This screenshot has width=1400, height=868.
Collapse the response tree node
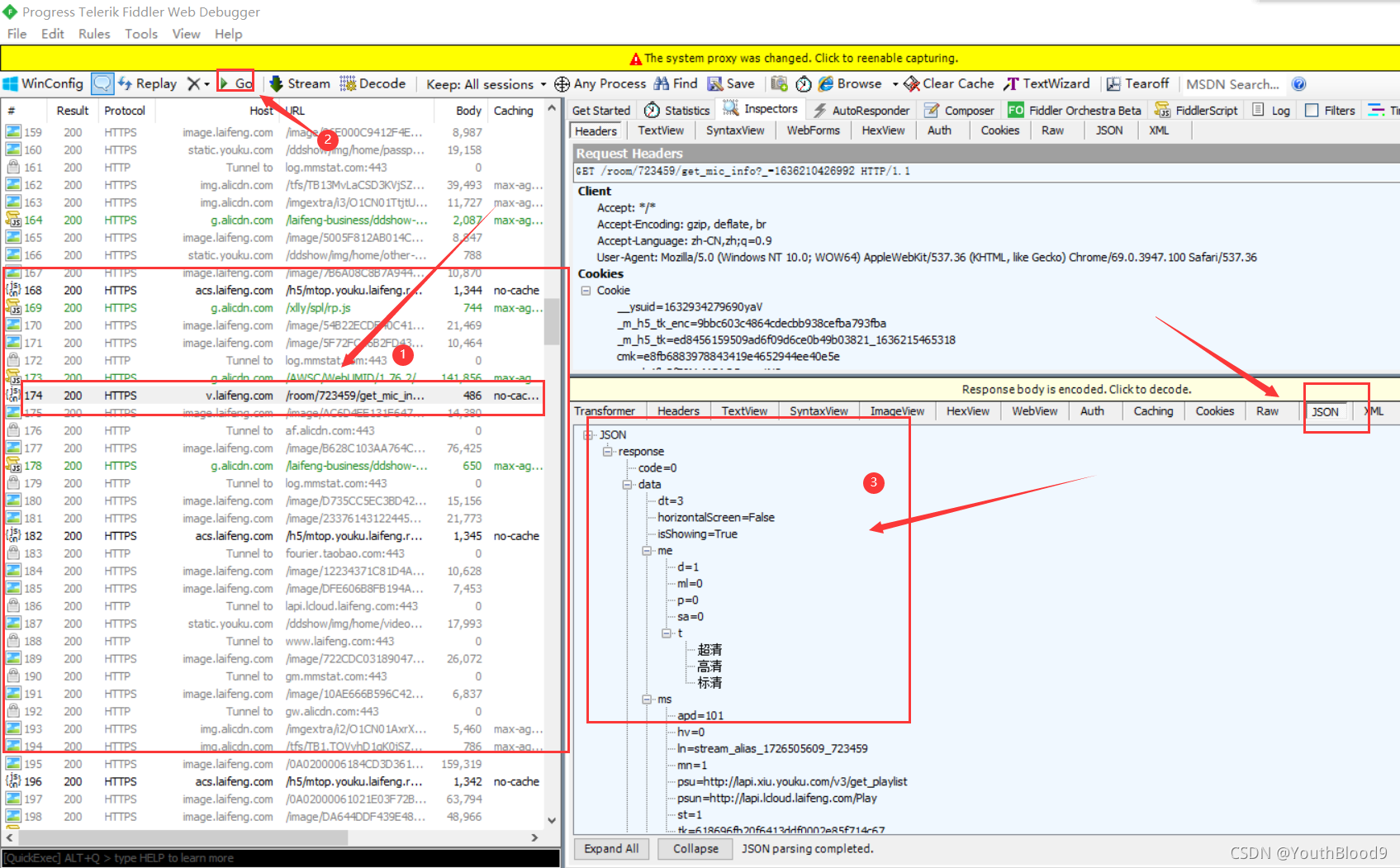[x=609, y=452]
